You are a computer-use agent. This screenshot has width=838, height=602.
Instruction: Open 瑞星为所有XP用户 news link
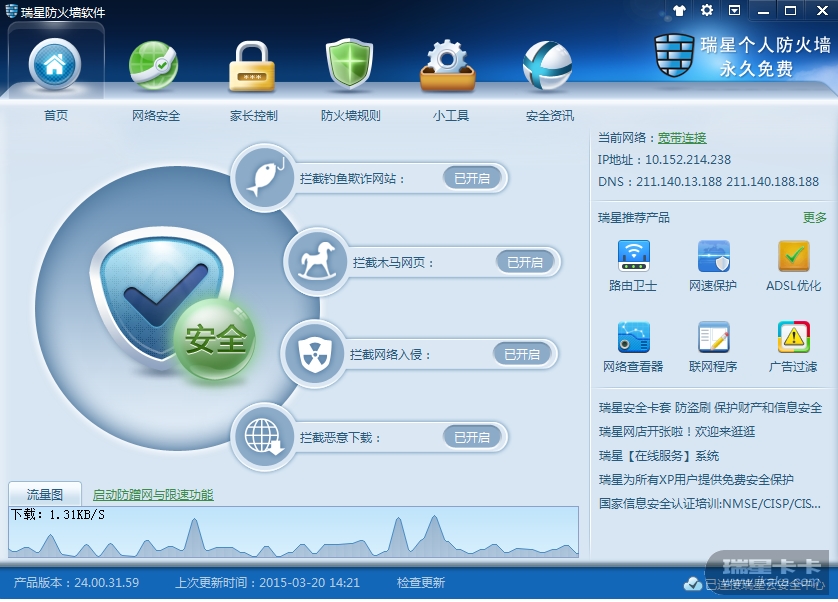(696, 480)
